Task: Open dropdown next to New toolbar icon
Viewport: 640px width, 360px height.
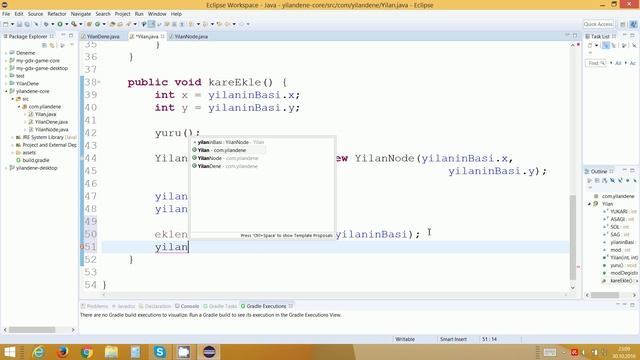Action: (12, 24)
